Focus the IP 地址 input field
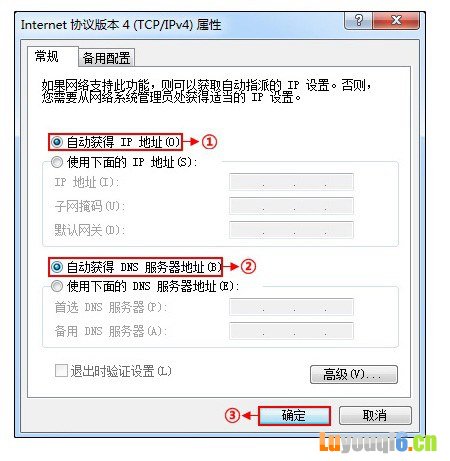The image size is (450, 461). click(x=291, y=182)
